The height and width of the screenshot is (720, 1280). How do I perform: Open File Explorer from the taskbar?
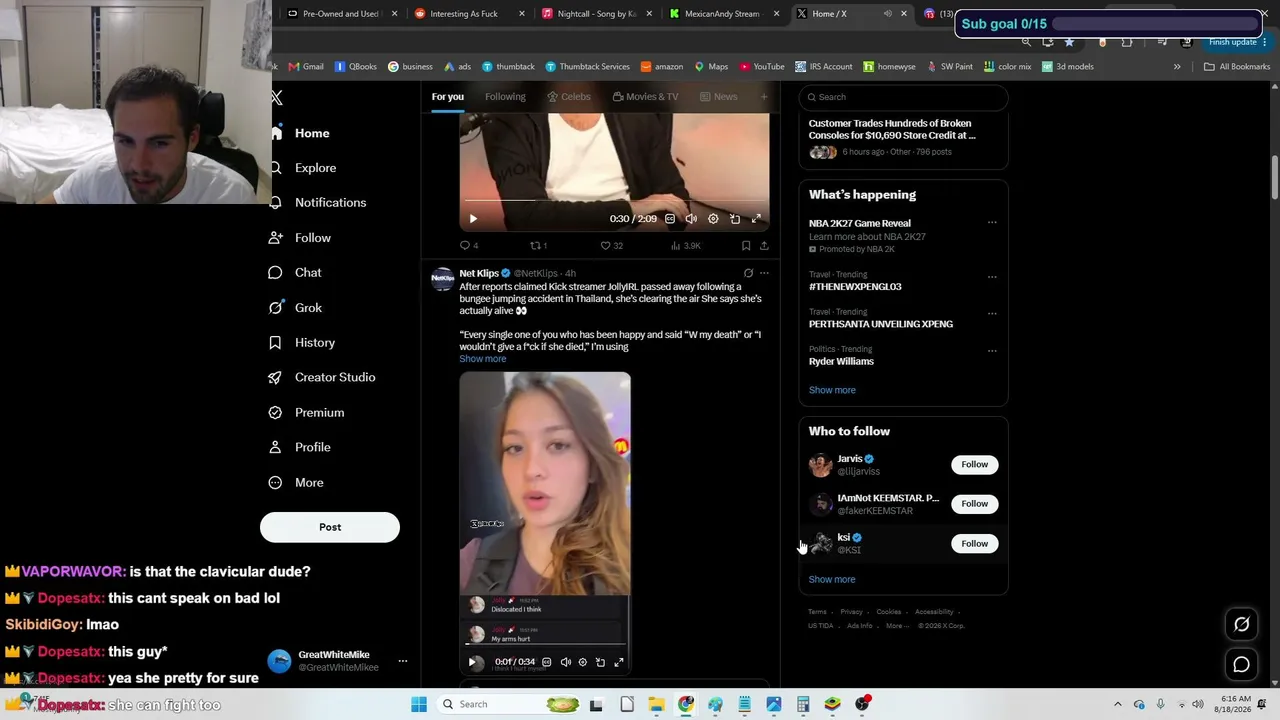(656, 704)
